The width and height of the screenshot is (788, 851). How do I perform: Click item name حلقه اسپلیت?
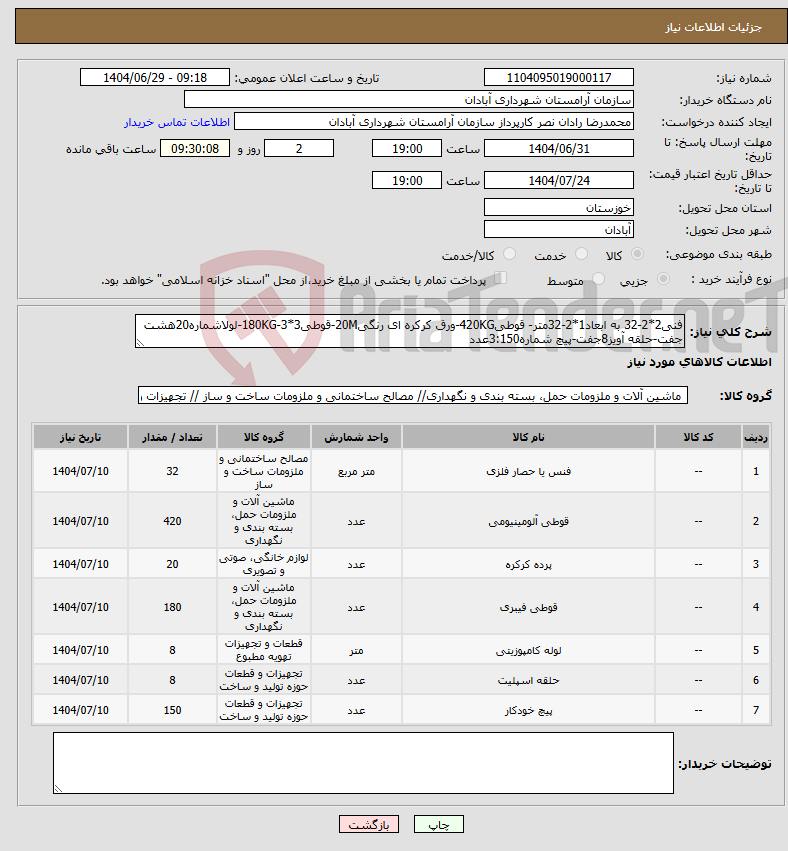tap(528, 680)
